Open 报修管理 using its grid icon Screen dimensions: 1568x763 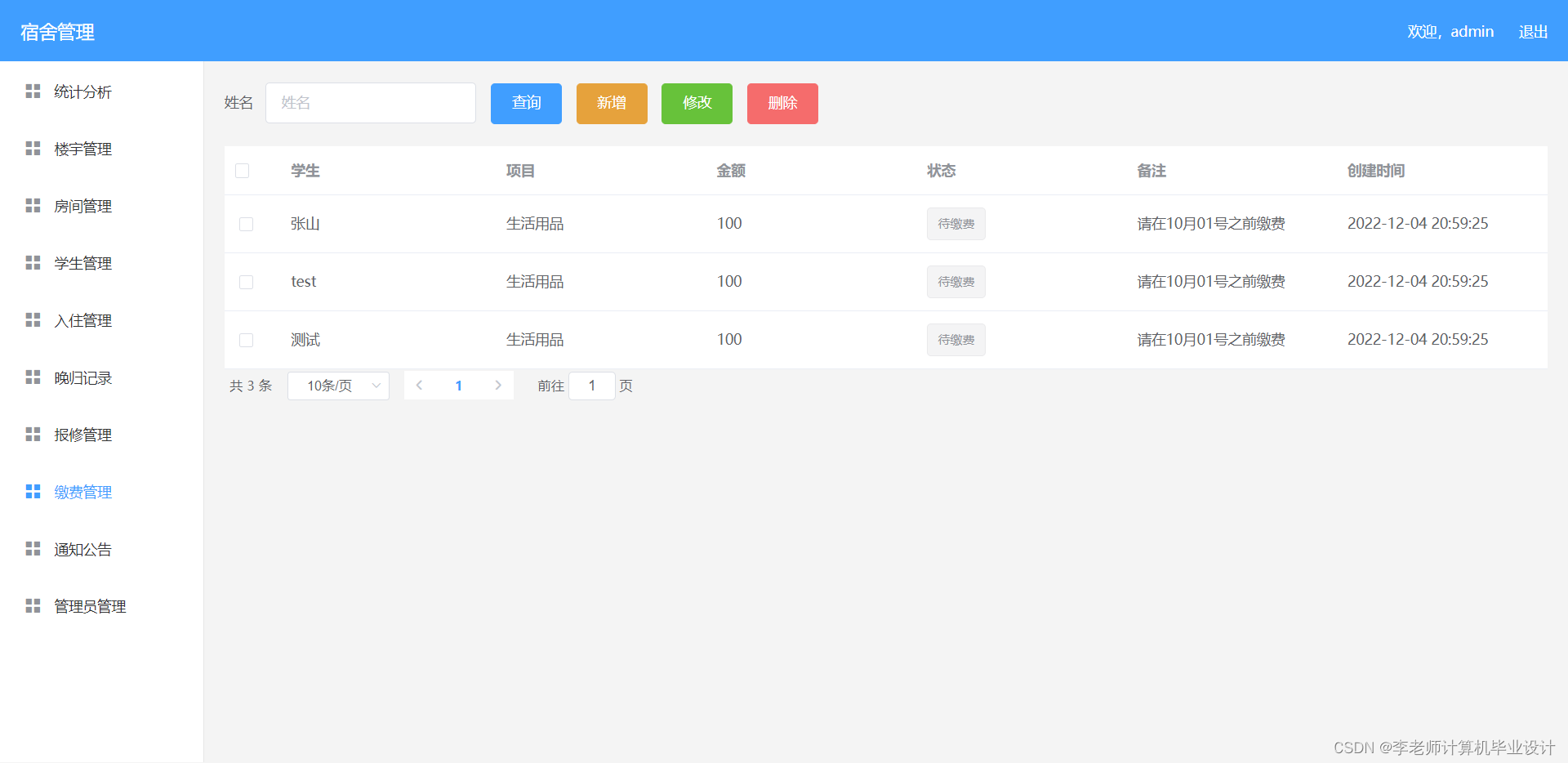click(x=33, y=435)
